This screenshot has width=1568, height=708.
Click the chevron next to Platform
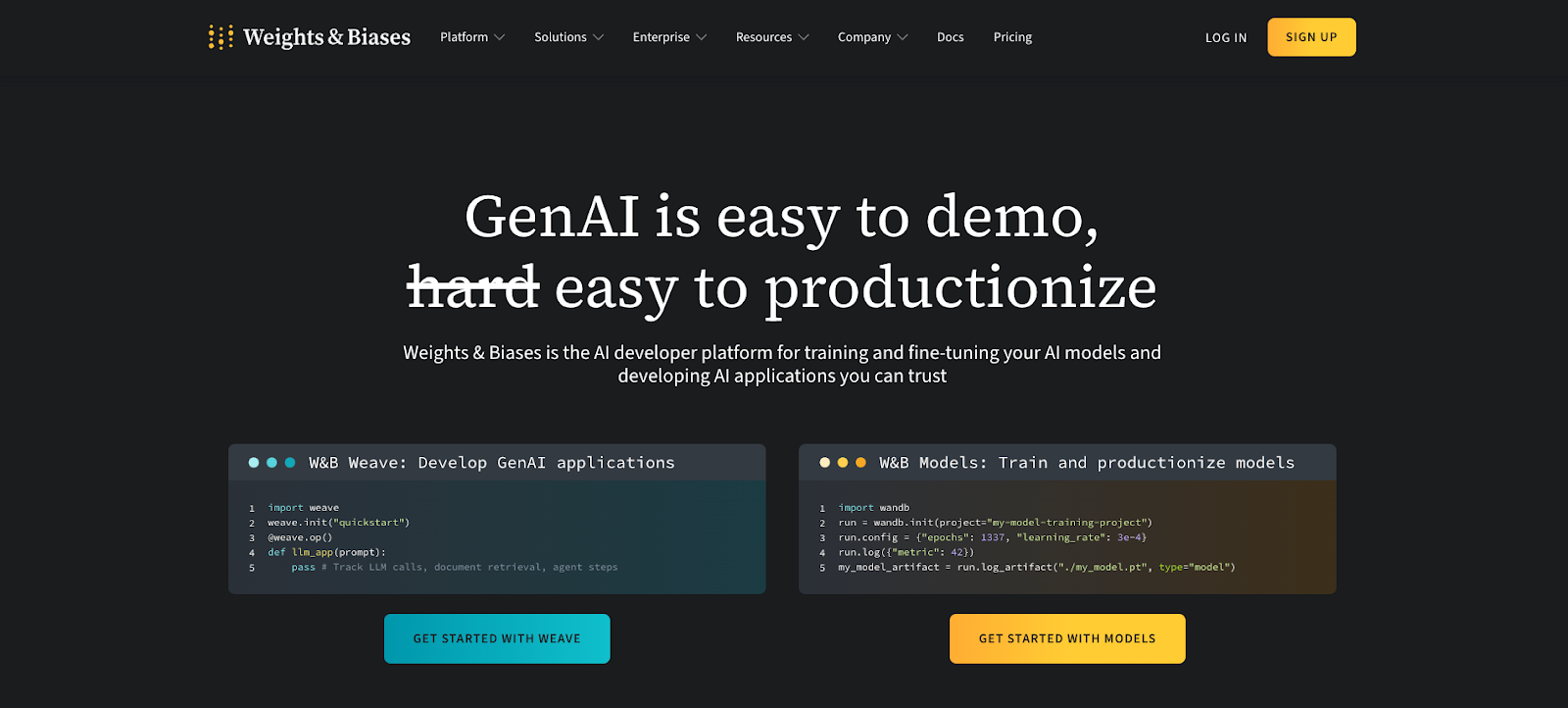[x=500, y=37]
